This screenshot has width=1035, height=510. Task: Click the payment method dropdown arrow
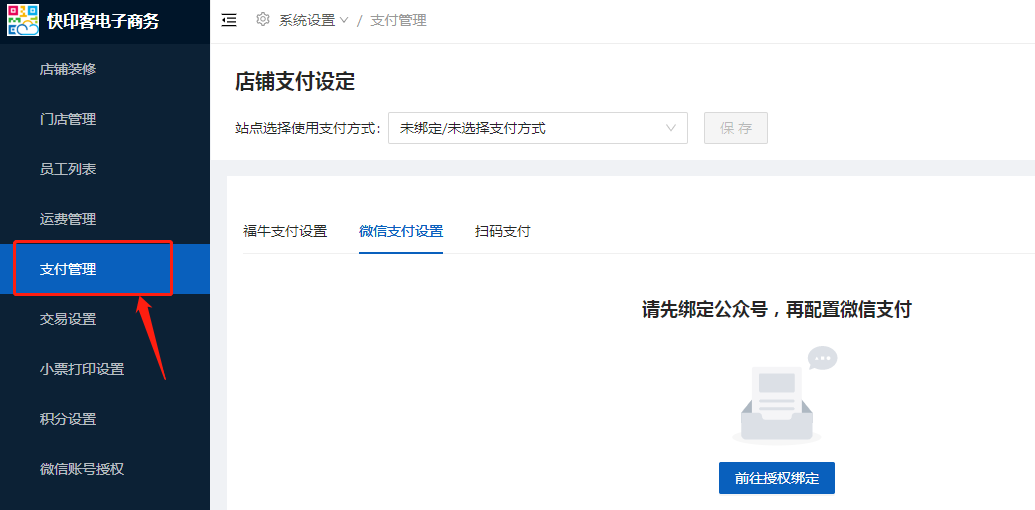tap(671, 128)
